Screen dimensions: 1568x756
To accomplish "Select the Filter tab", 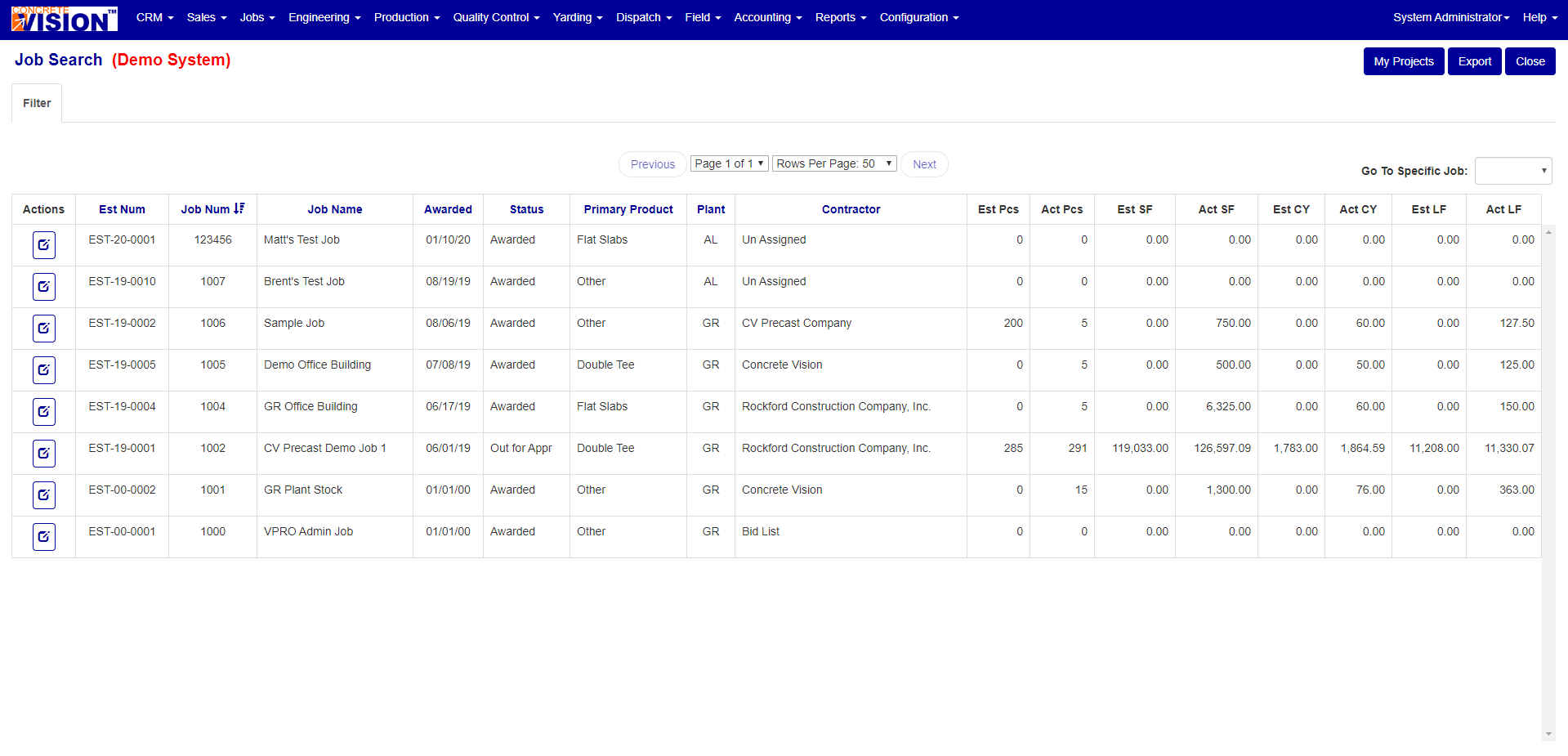I will coord(37,103).
